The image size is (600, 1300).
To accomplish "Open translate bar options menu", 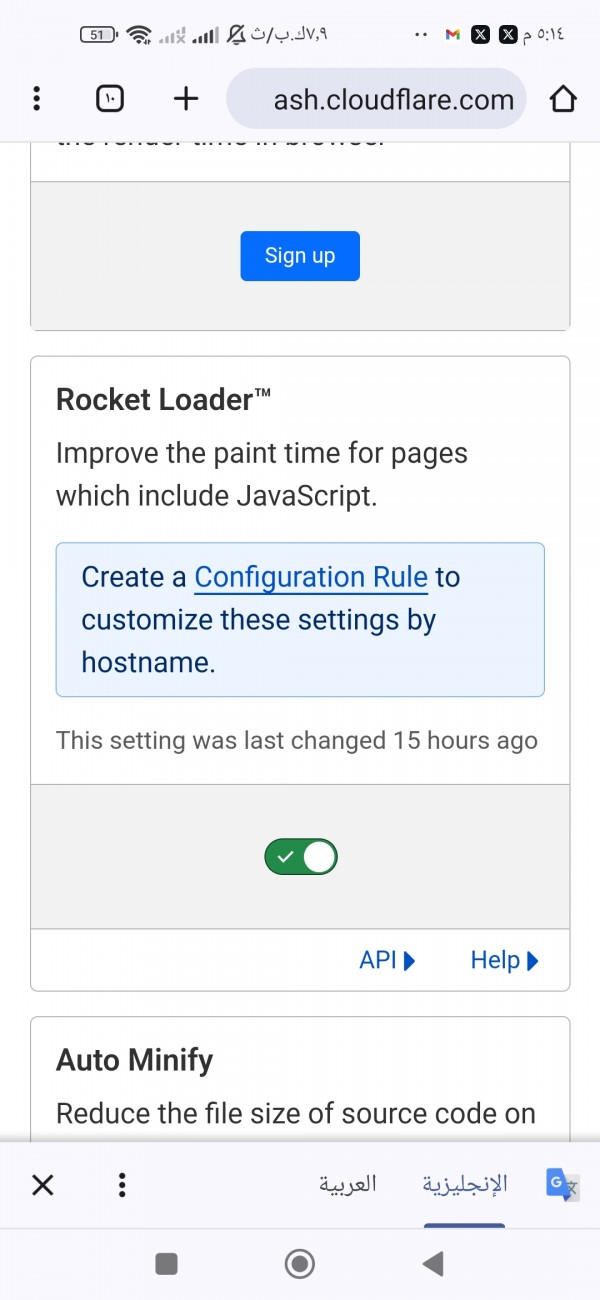I will coord(122,1185).
